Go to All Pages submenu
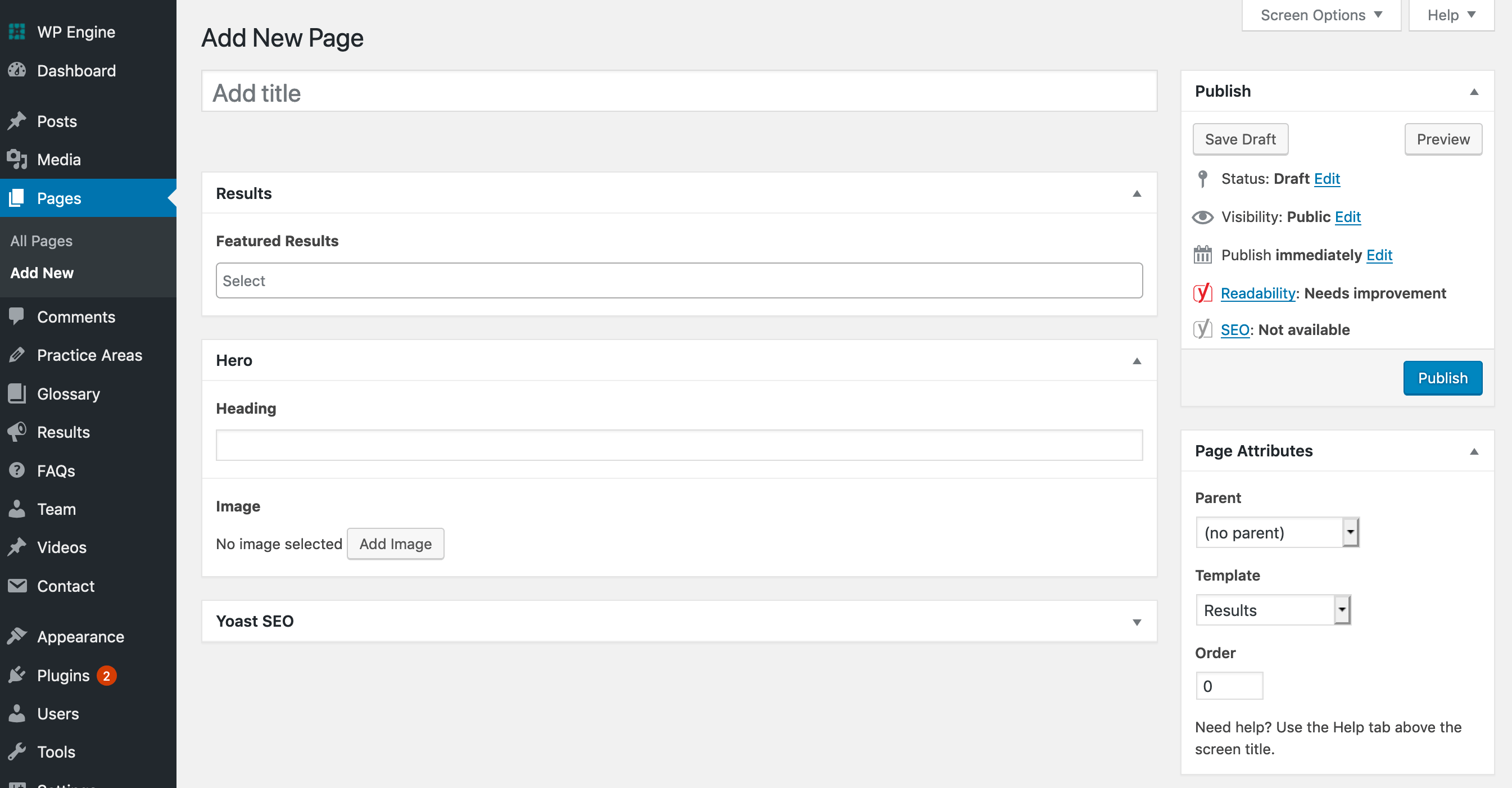This screenshot has height=788, width=1512. [41, 241]
